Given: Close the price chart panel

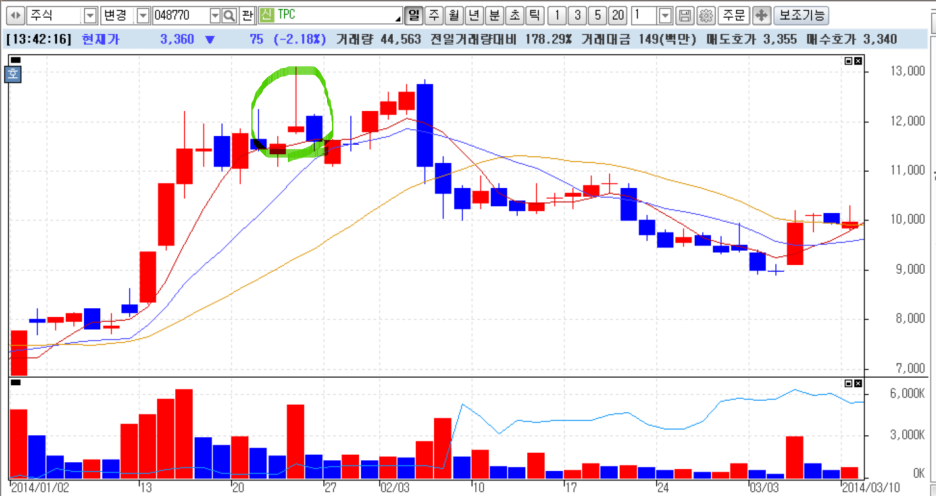Looking at the screenshot, I should (858, 61).
